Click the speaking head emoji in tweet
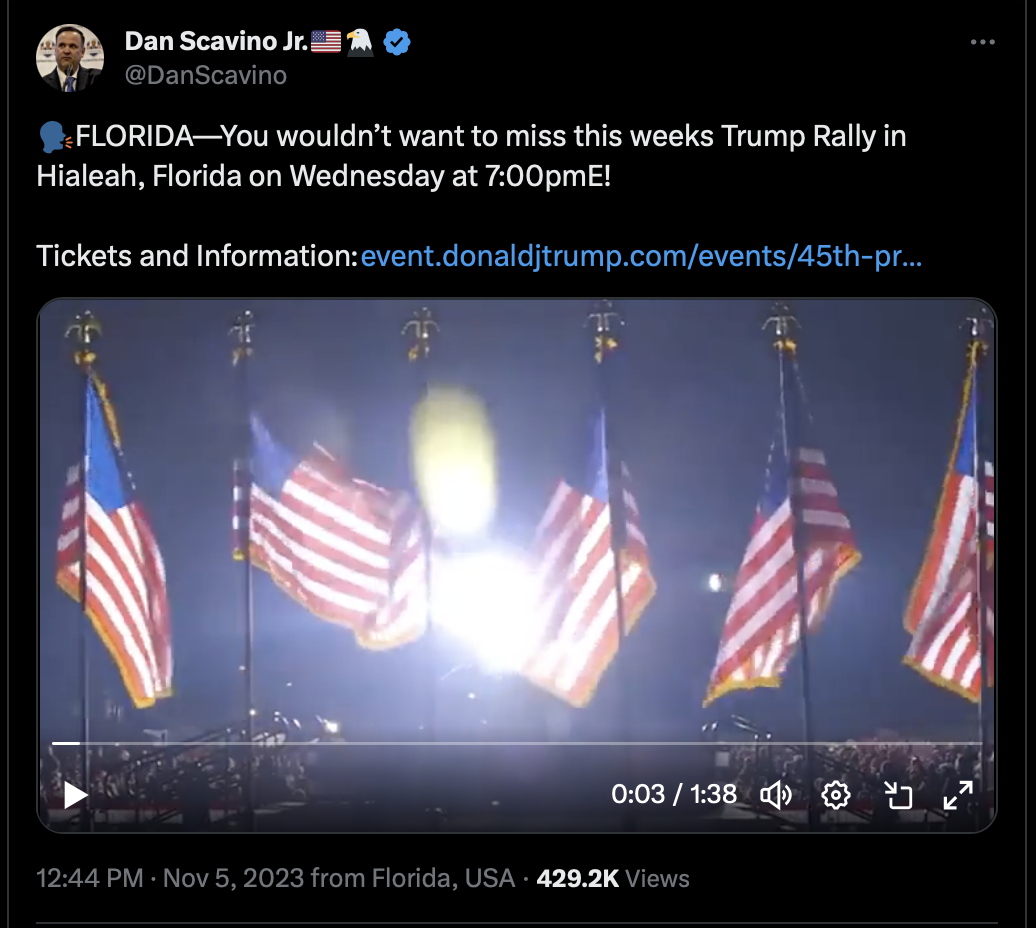 tap(55, 137)
